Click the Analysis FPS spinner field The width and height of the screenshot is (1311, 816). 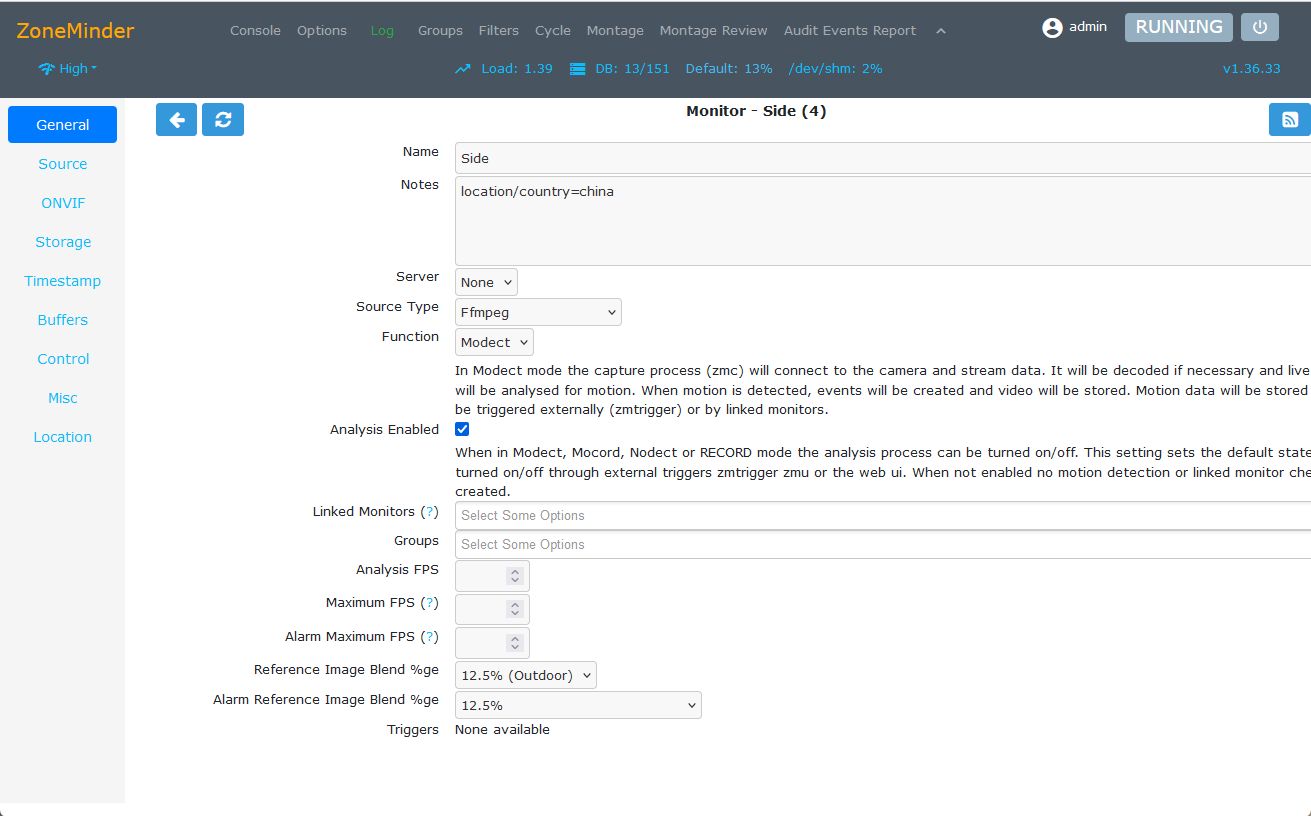click(x=492, y=576)
